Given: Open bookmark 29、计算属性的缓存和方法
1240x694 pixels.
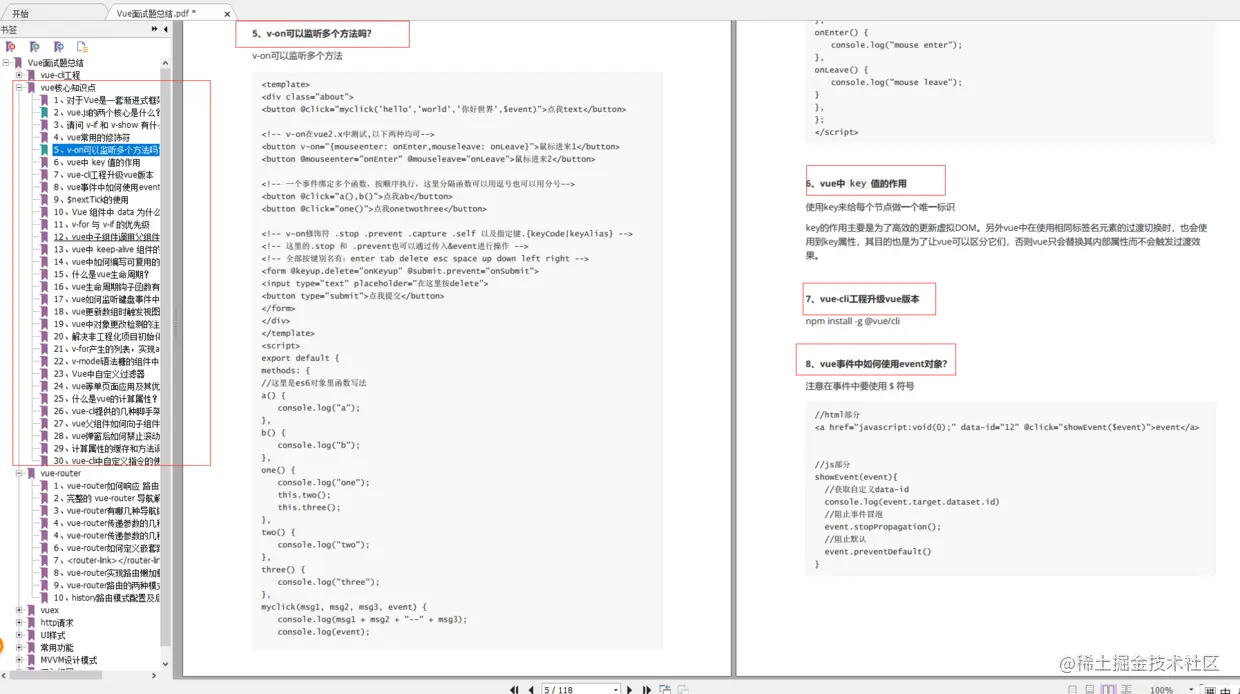Looking at the screenshot, I should (x=106, y=449).
